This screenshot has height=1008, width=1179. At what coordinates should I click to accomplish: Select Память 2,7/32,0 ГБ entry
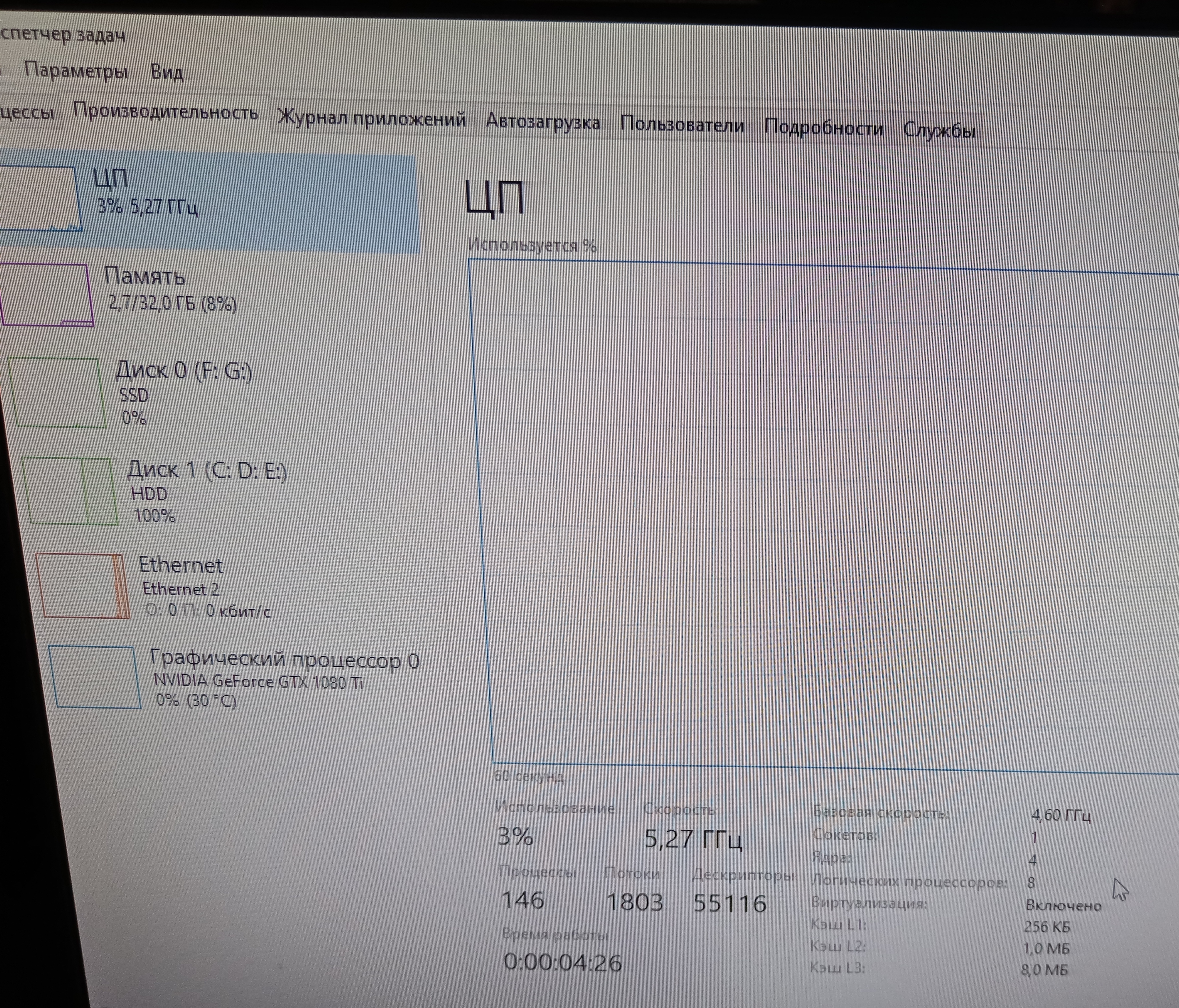(x=173, y=303)
